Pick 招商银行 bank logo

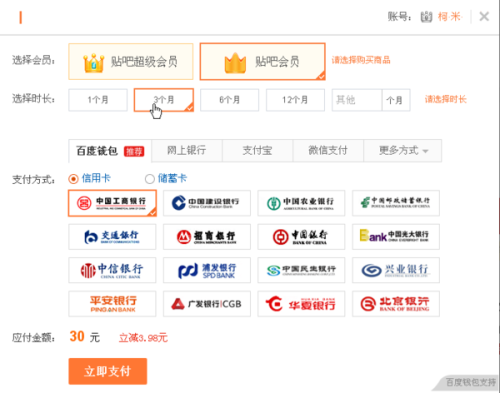click(x=207, y=237)
